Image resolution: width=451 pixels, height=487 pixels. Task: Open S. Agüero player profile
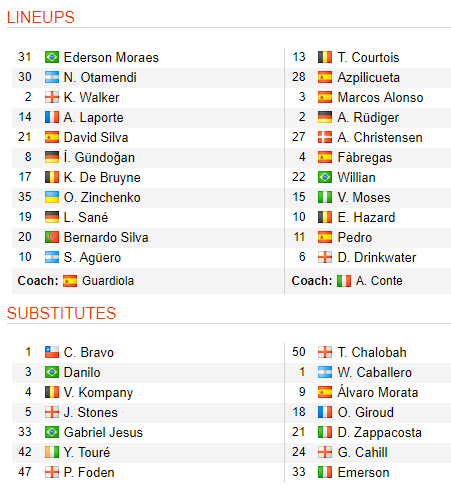click(92, 257)
